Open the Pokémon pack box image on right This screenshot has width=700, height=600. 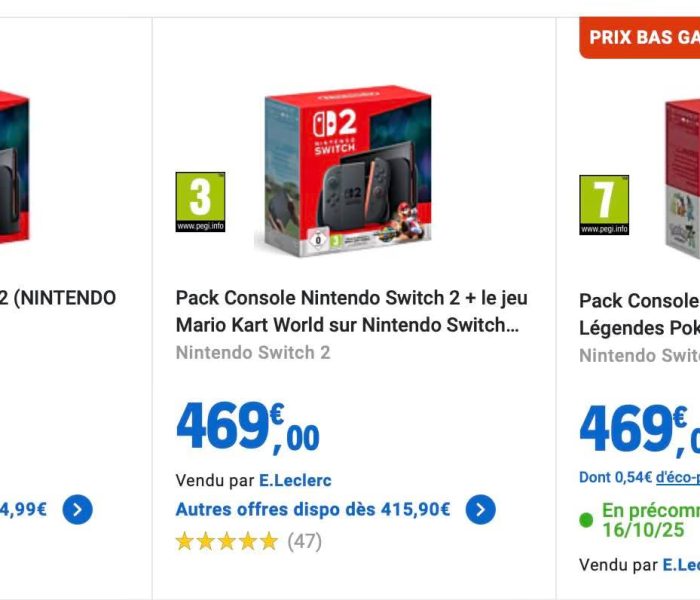682,179
